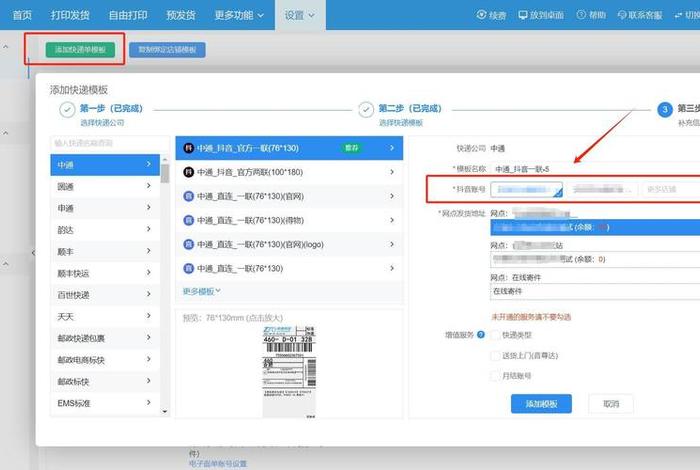Click the 第一步 (已完成) checkmark step icon
The height and width of the screenshot is (470, 700).
(x=67, y=110)
